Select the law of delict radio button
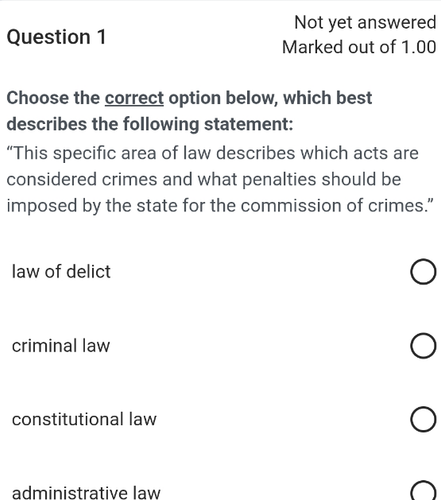This screenshot has height=500, width=441. coord(423,271)
